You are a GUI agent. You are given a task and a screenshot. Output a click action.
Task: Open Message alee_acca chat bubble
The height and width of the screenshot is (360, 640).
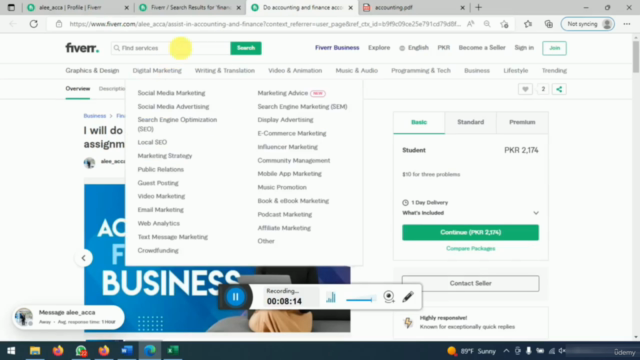pyautogui.click(x=68, y=317)
